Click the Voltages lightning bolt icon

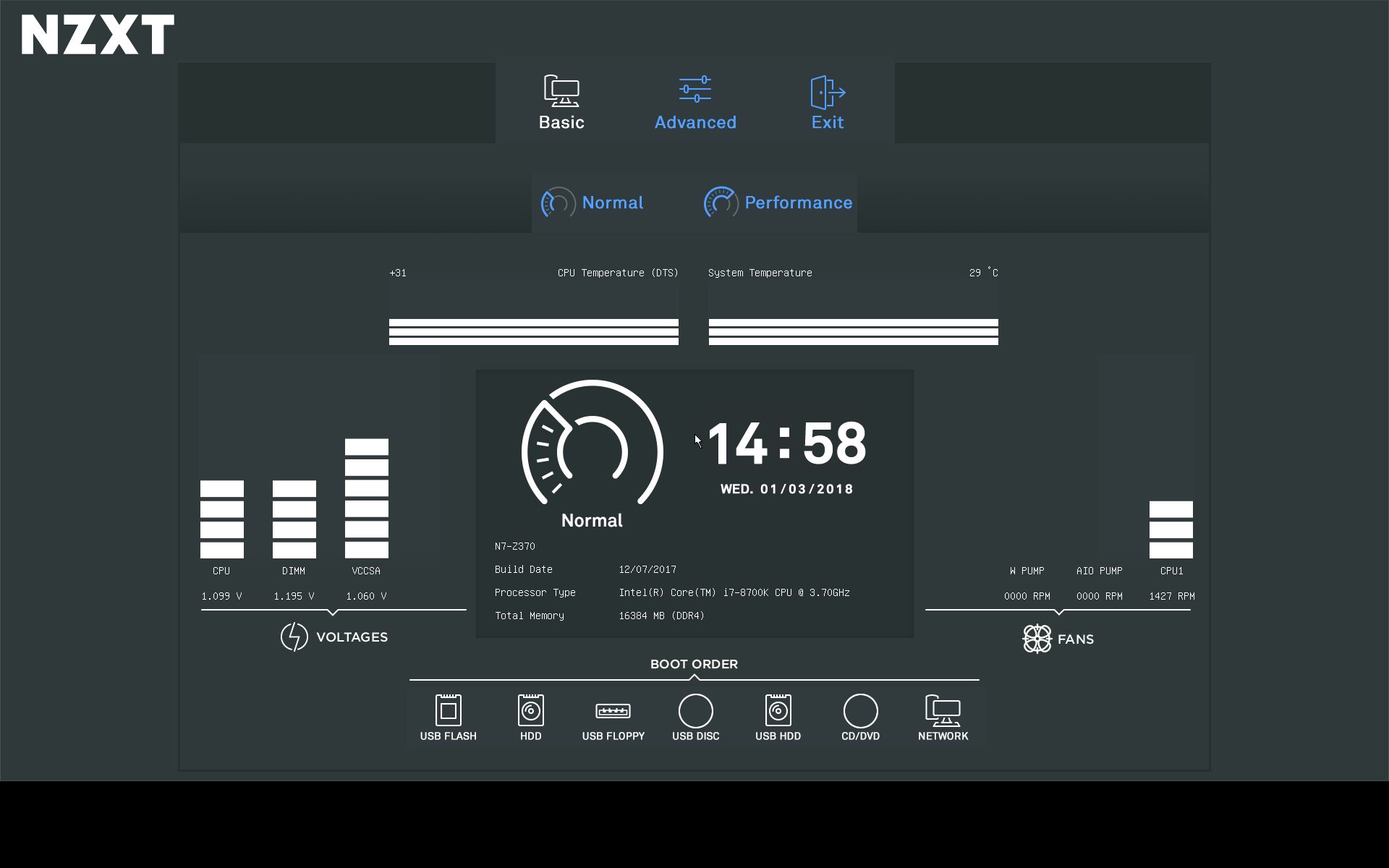(294, 637)
